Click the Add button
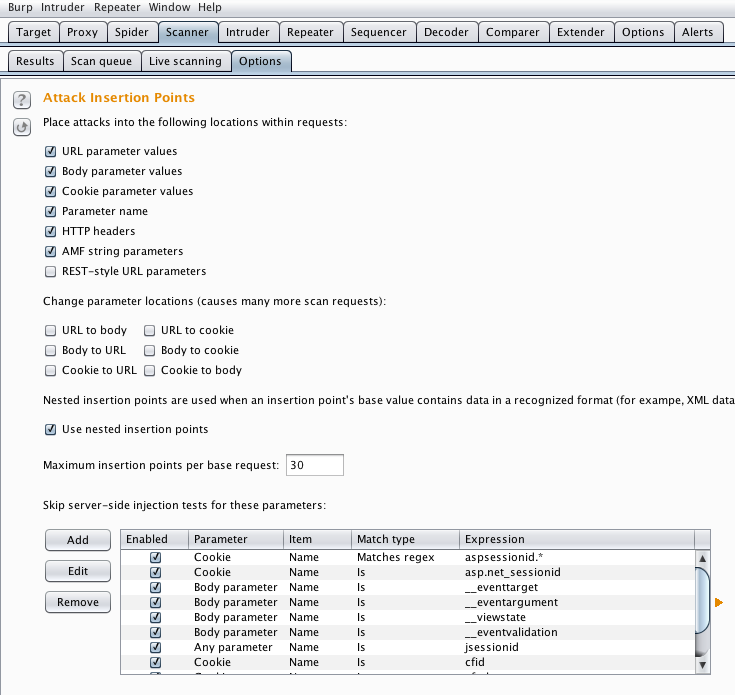Screen dimensions: 735x695 coord(78,540)
